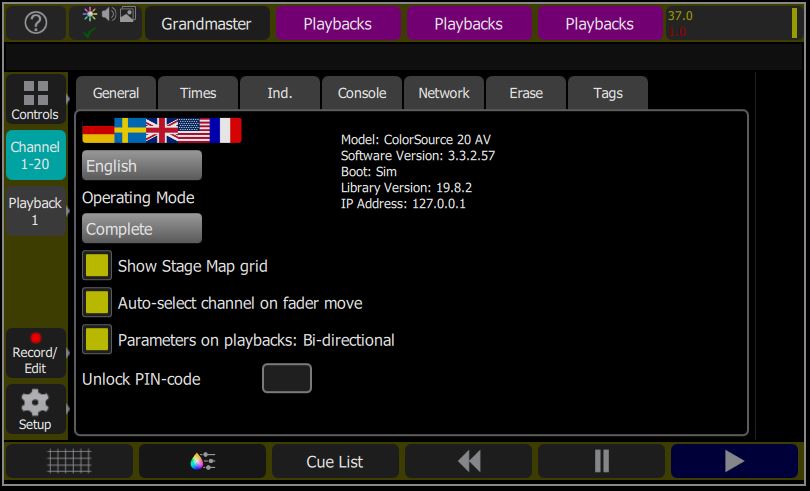This screenshot has width=810, height=491.
Task: Click the Boot: Sim text
Action: [369, 172]
